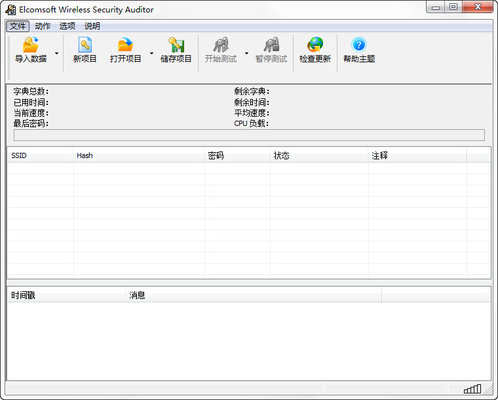
Task: Click the 时间戳 log column header
Action: tap(66, 295)
